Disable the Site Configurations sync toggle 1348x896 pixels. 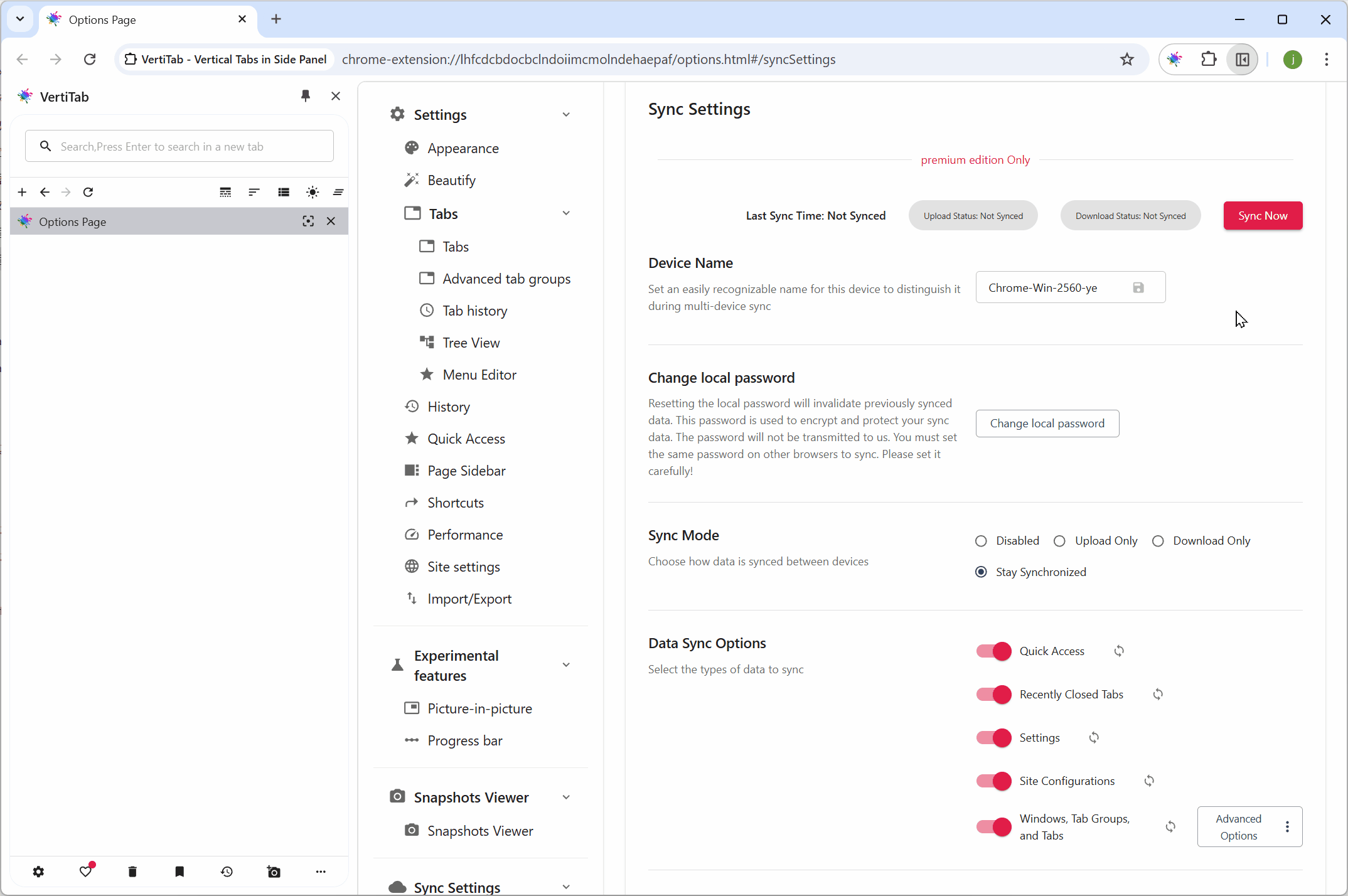click(x=993, y=781)
